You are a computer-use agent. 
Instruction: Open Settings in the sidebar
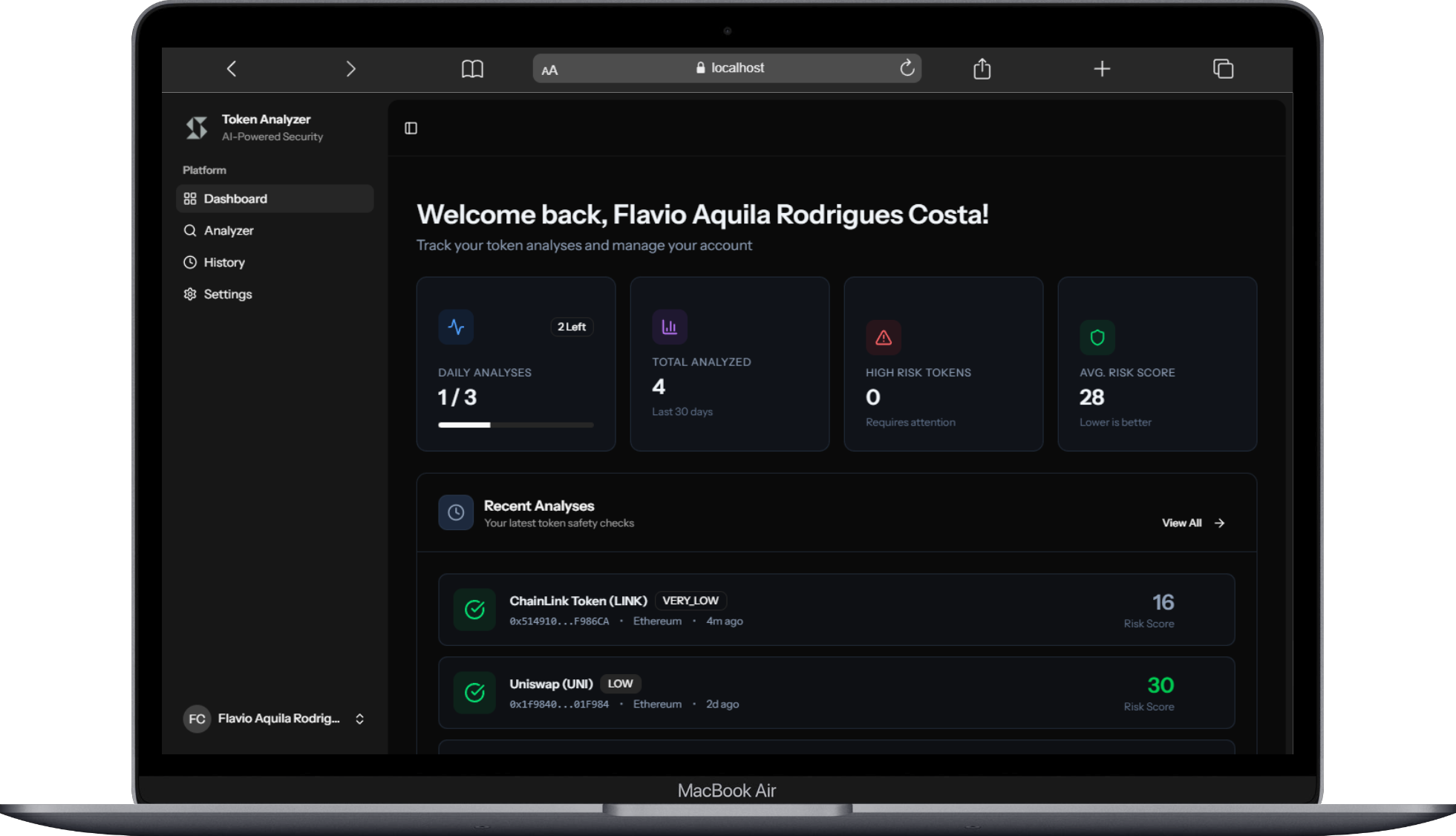227,295
